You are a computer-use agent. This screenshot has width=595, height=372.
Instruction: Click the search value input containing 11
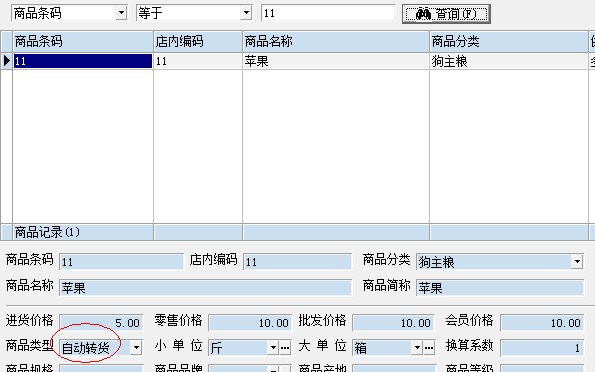(328, 13)
